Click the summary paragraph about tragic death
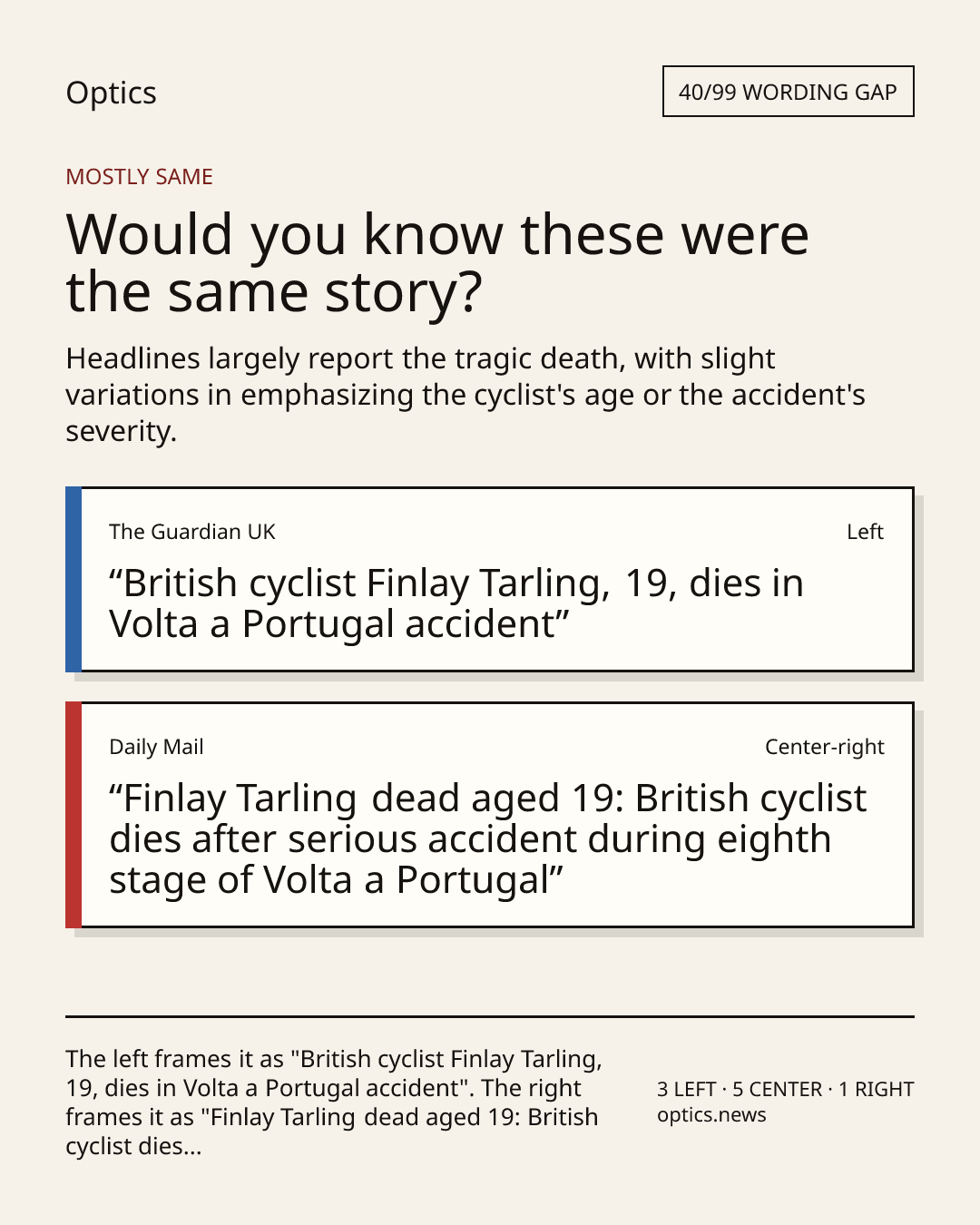 465,395
